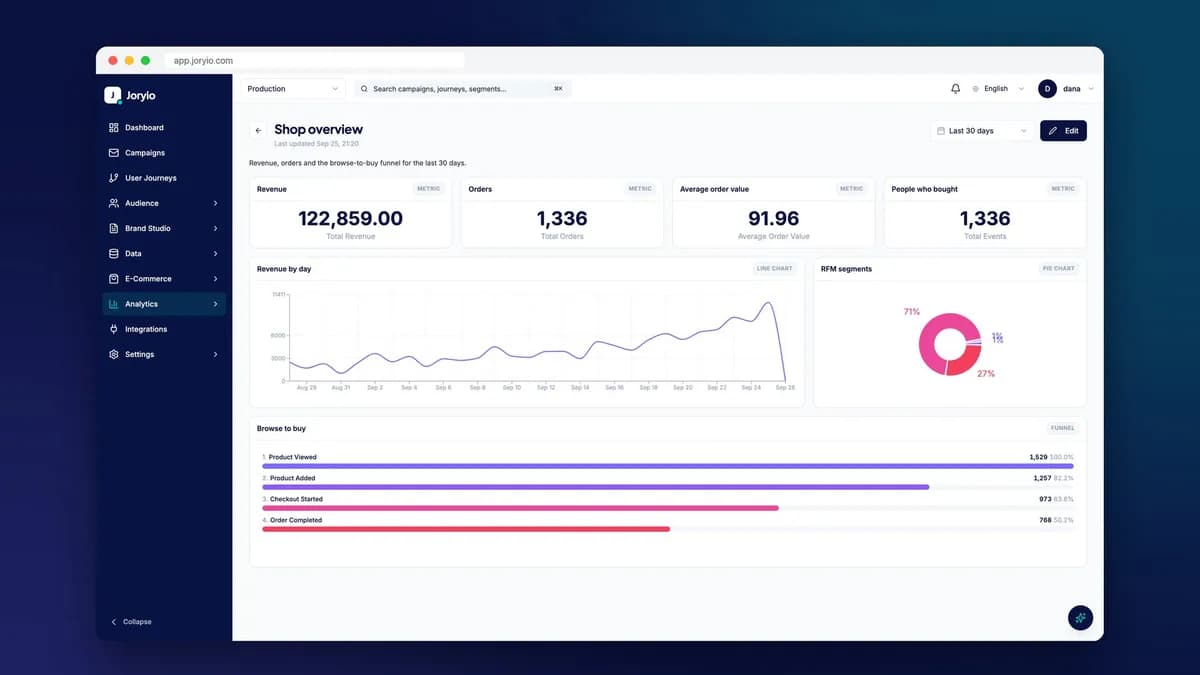The image size is (1200, 675).
Task: Click the Analytics bar chart icon
Action: [x=114, y=304]
